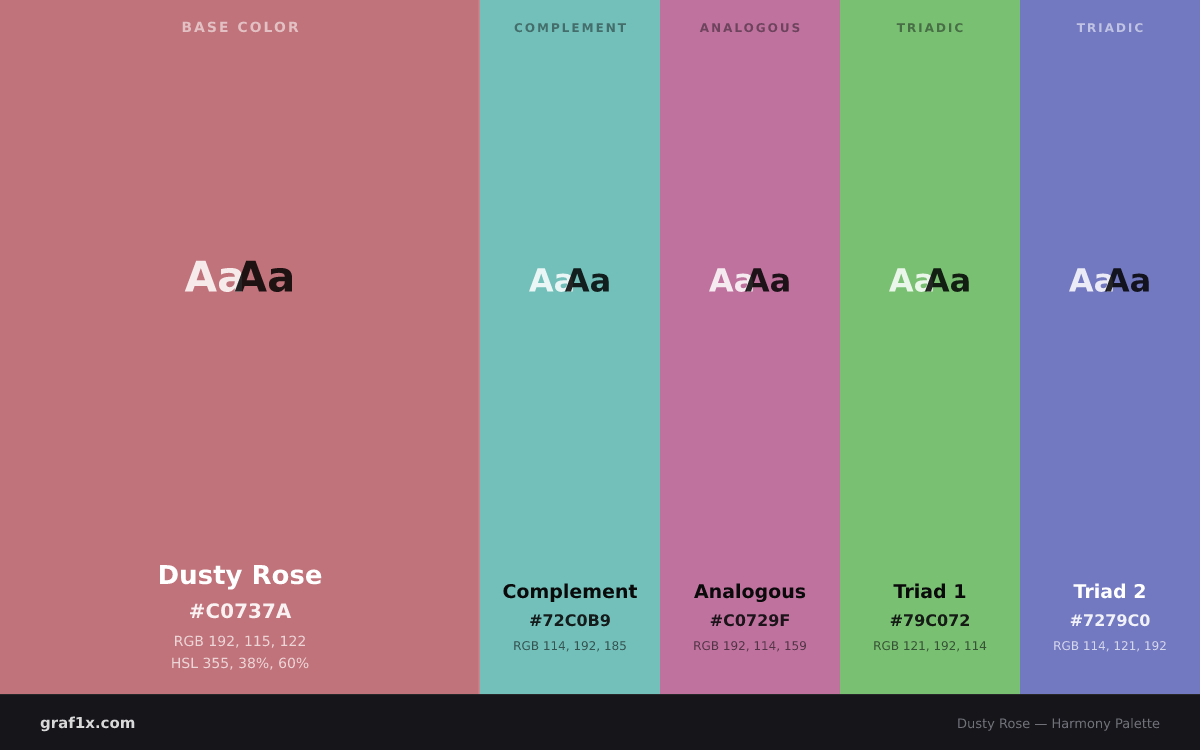Click the Dusty Rose — Harmony Palette caption
This screenshot has width=1200, height=750.
pos(1058,723)
